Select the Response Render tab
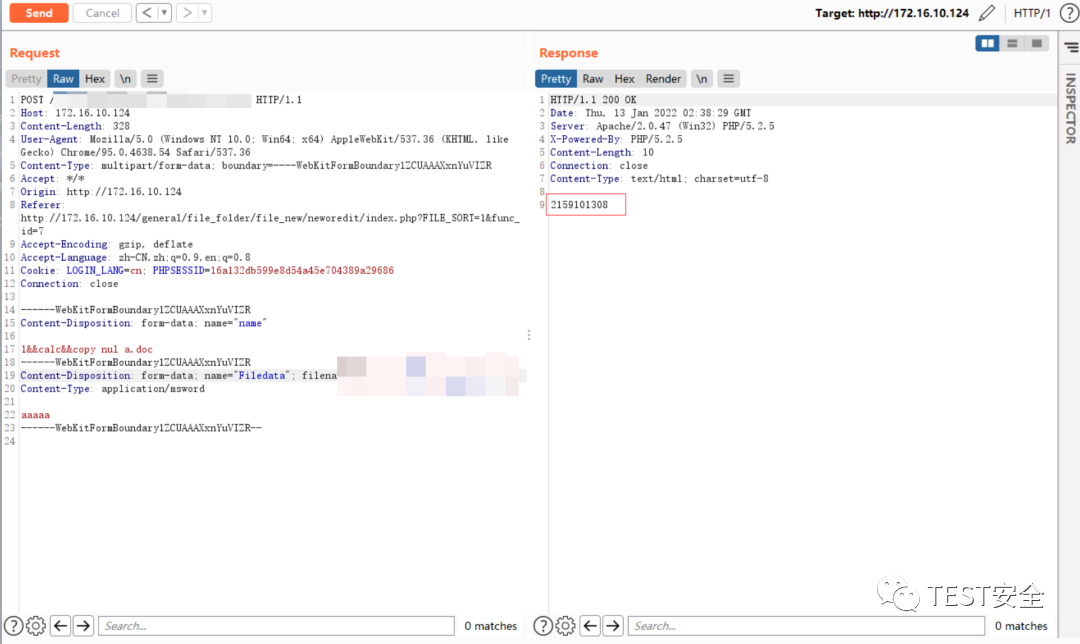This screenshot has height=644, width=1080. [663, 79]
